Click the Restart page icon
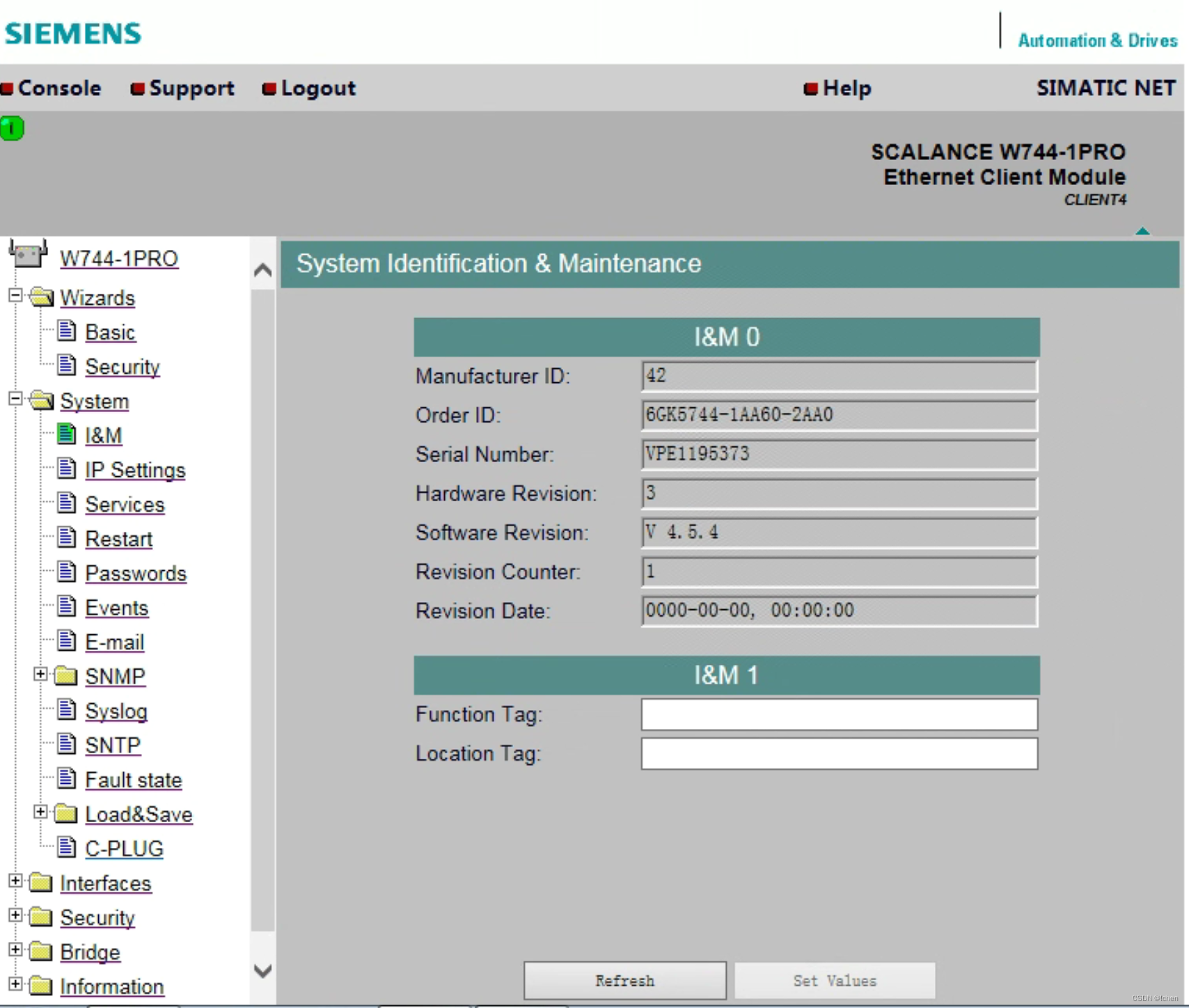The image size is (1189, 1008). click(67, 537)
